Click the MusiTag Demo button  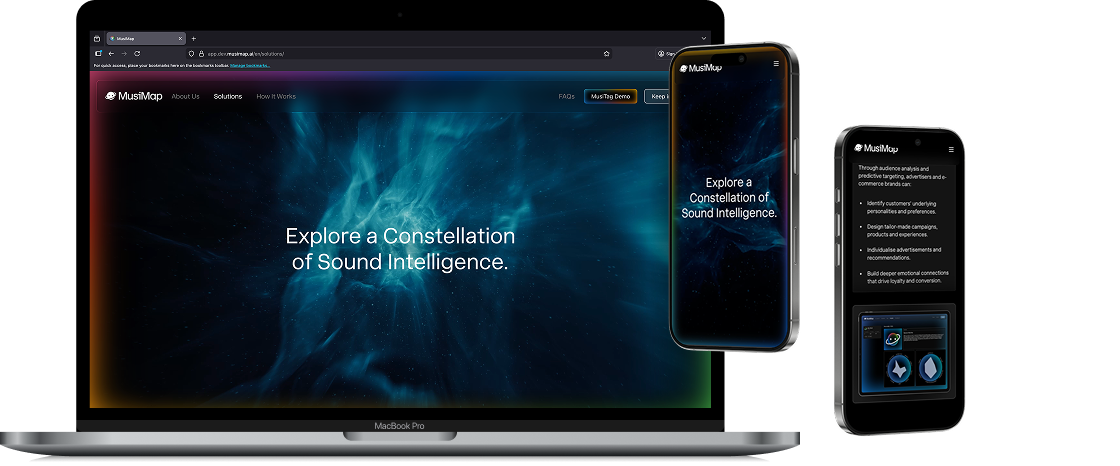(x=611, y=96)
